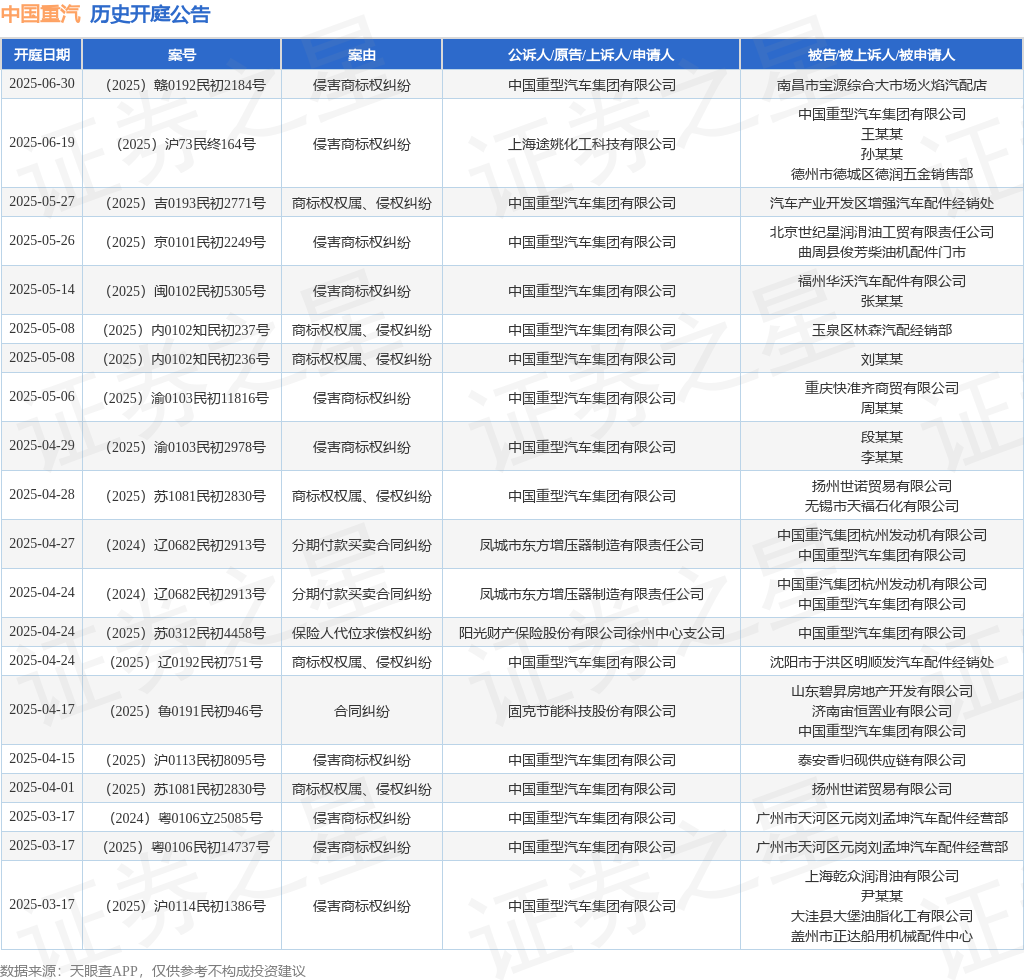1024x980 pixels.
Task: Select case number 苏0312民初4458号
Action: tap(185, 633)
